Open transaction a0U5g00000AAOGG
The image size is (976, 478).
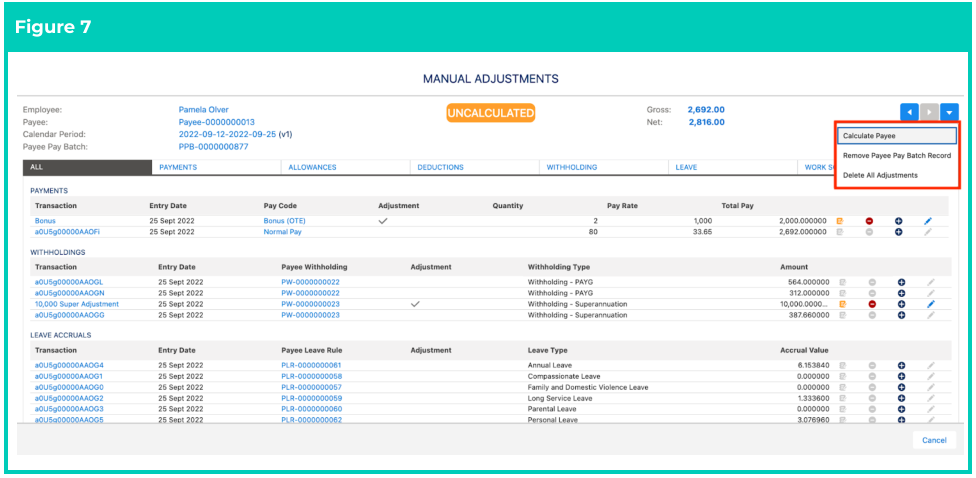(x=69, y=316)
